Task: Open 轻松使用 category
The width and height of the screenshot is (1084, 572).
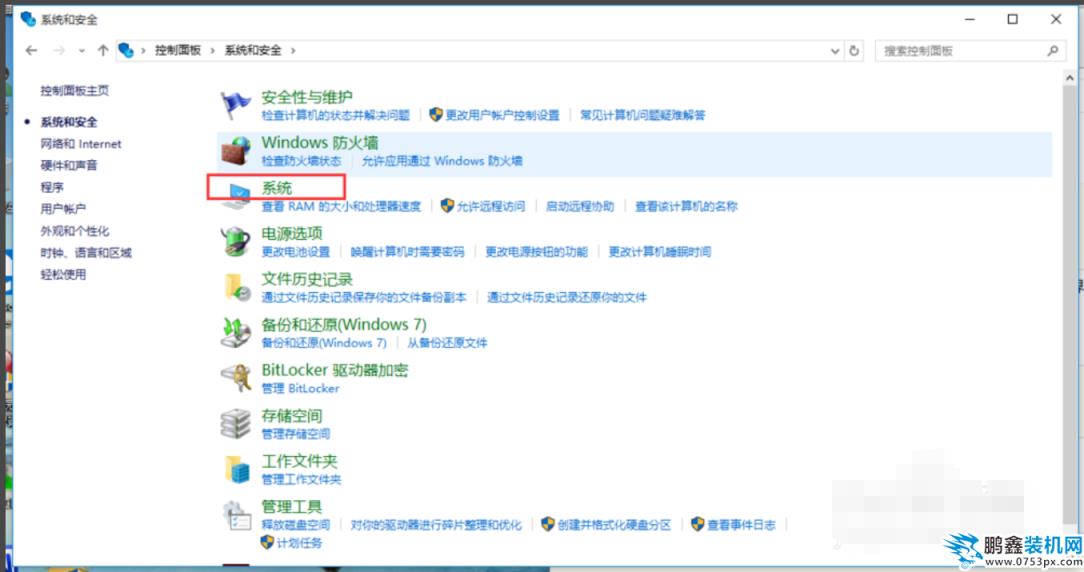Action: [x=63, y=275]
